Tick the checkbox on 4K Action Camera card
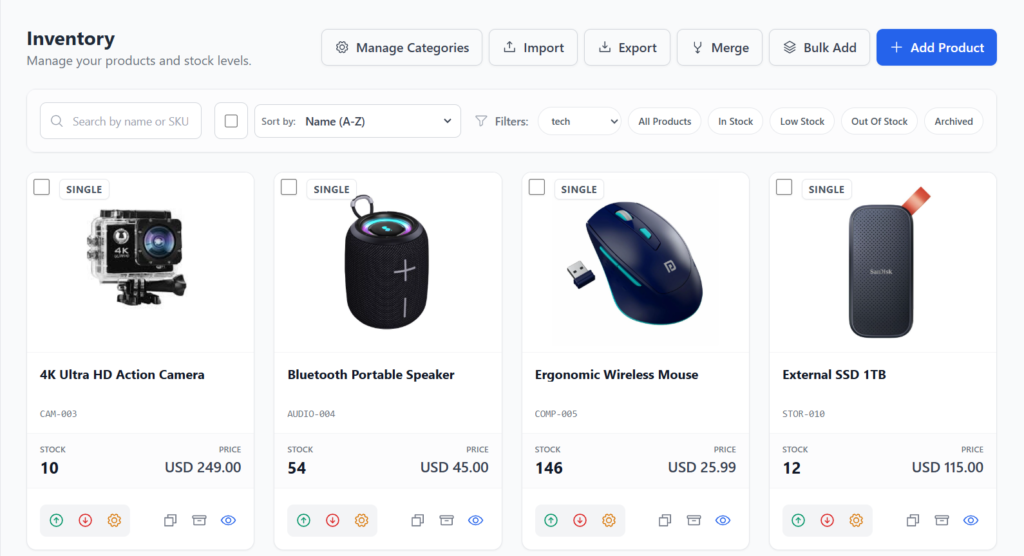Image resolution: width=1024 pixels, height=556 pixels. [42, 187]
